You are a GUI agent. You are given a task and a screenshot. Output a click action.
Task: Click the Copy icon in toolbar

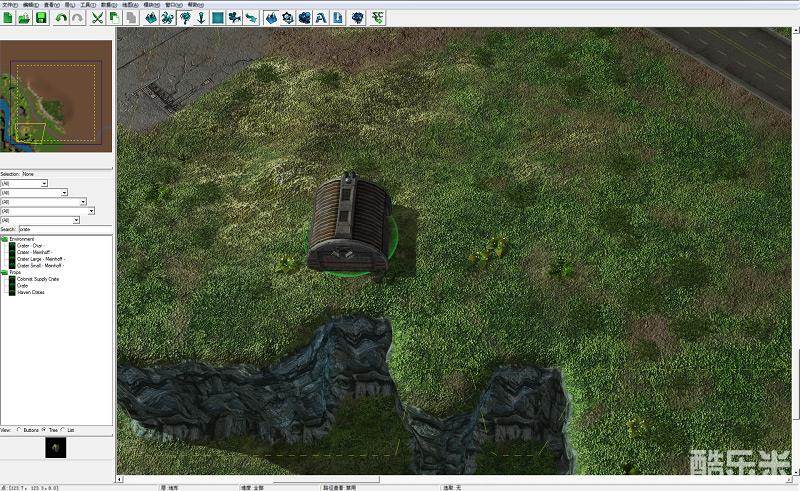pyautogui.click(x=114, y=18)
